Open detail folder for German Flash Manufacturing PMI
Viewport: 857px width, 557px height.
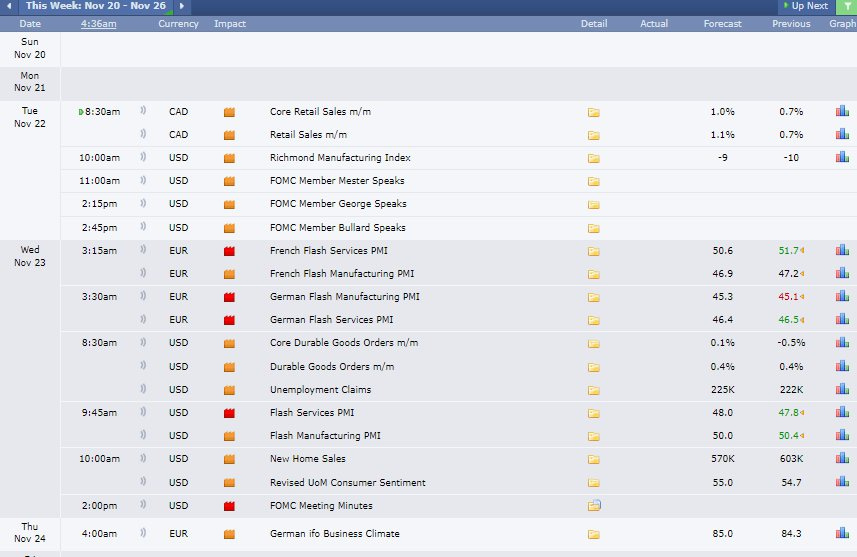pos(594,297)
